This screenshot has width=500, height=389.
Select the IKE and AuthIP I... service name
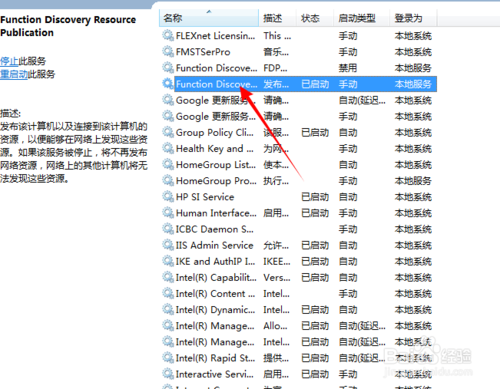tap(215, 261)
